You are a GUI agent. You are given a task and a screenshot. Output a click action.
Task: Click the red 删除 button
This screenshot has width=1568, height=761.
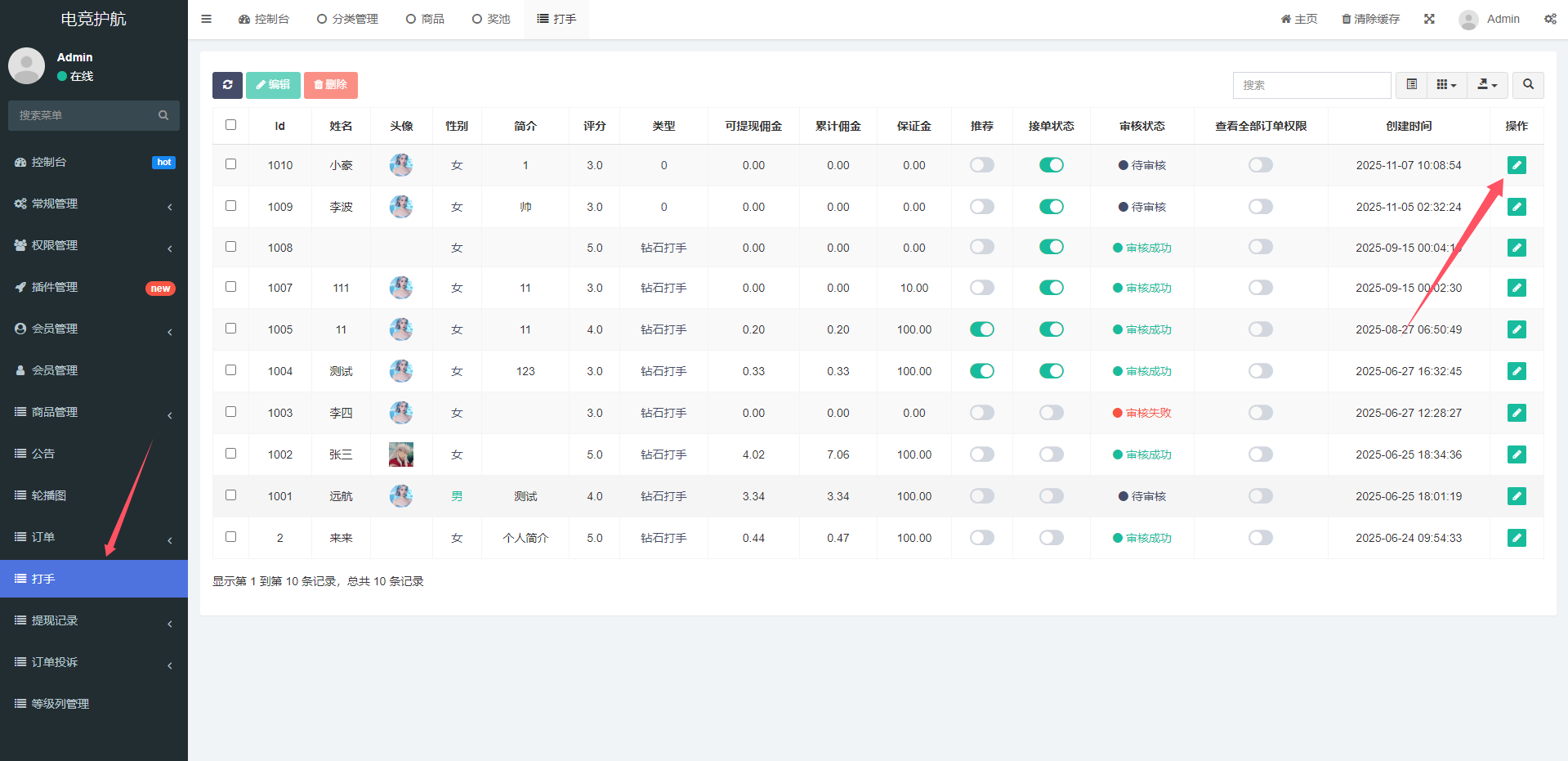[x=330, y=85]
